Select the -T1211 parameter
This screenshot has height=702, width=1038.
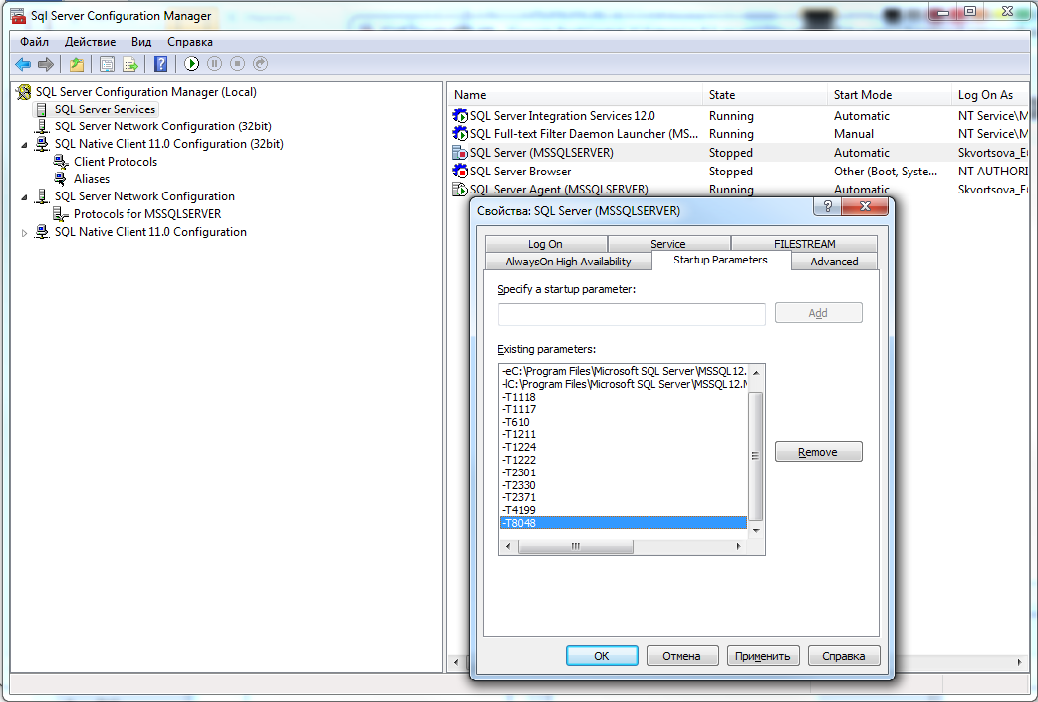tap(624, 434)
